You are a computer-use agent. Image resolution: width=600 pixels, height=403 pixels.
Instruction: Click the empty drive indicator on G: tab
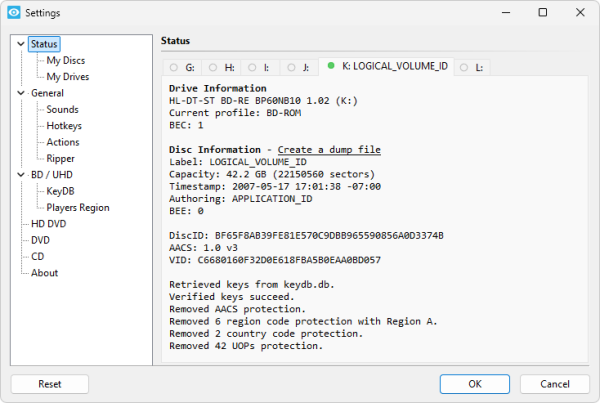[x=174, y=68]
